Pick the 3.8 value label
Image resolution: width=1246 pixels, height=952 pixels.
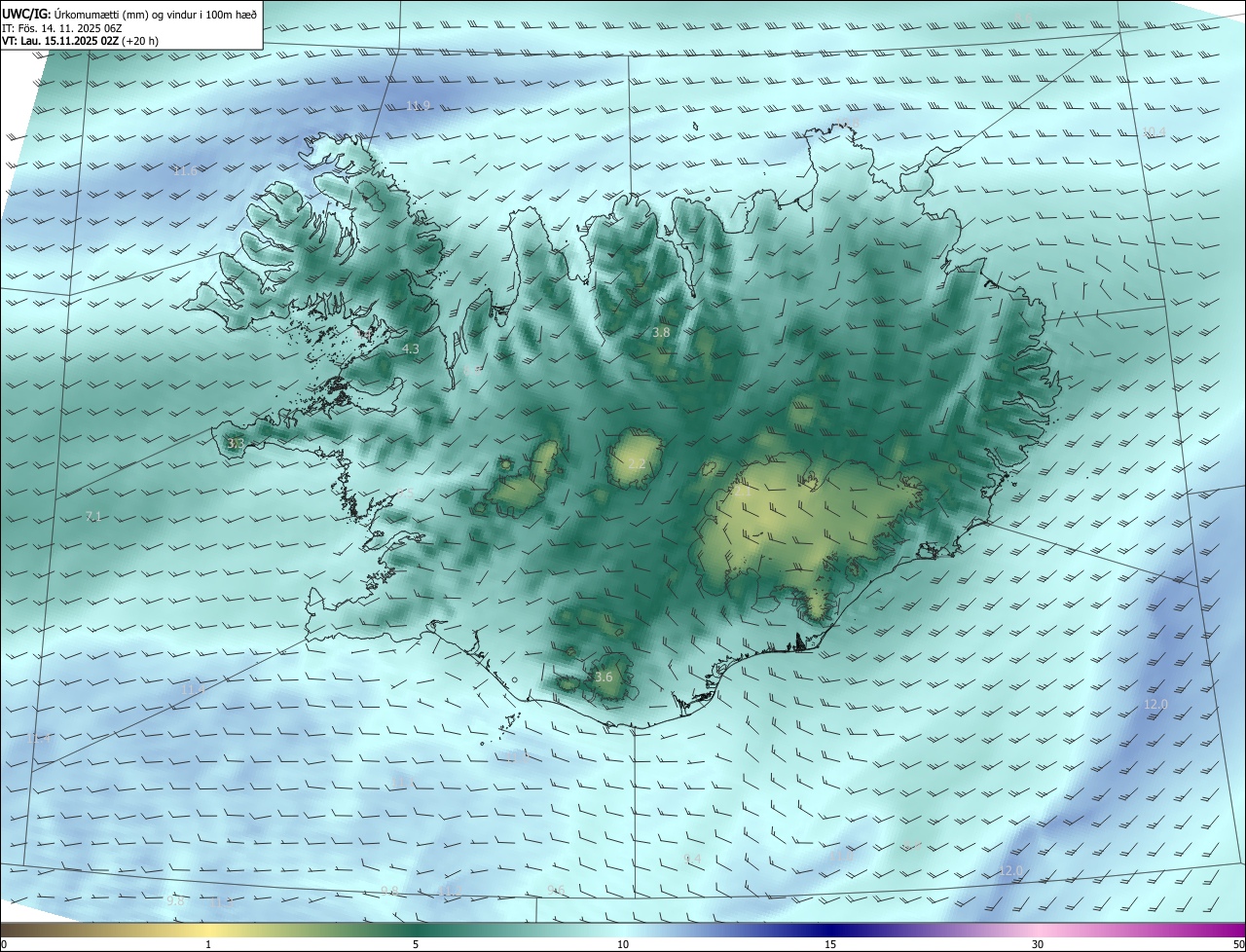(661, 333)
